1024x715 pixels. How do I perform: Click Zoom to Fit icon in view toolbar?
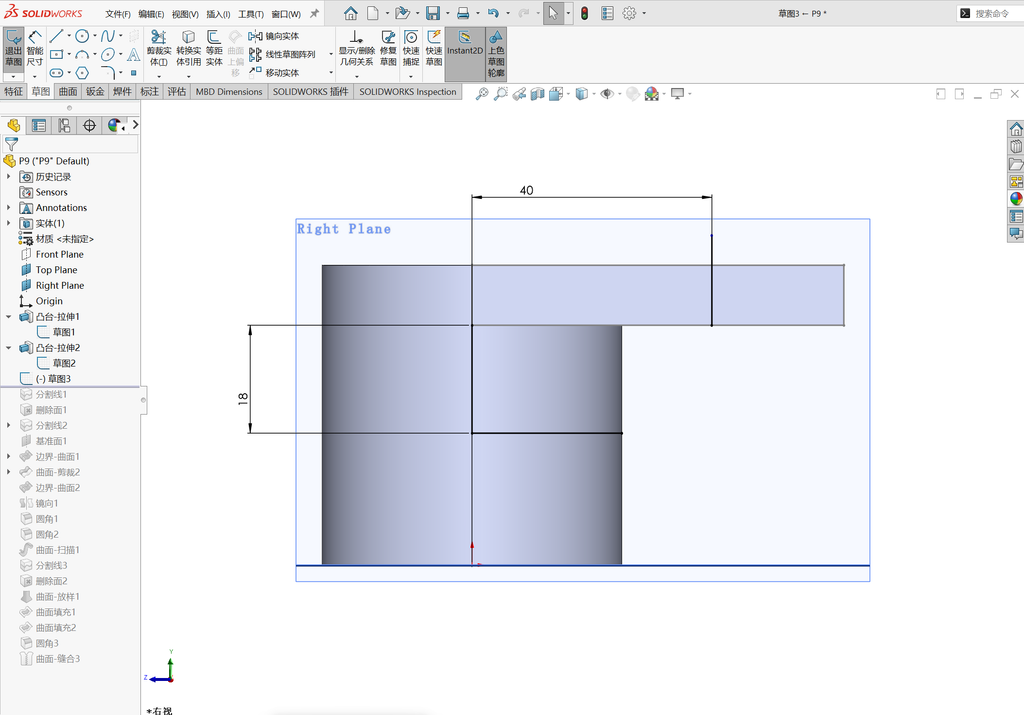pyautogui.click(x=482, y=94)
